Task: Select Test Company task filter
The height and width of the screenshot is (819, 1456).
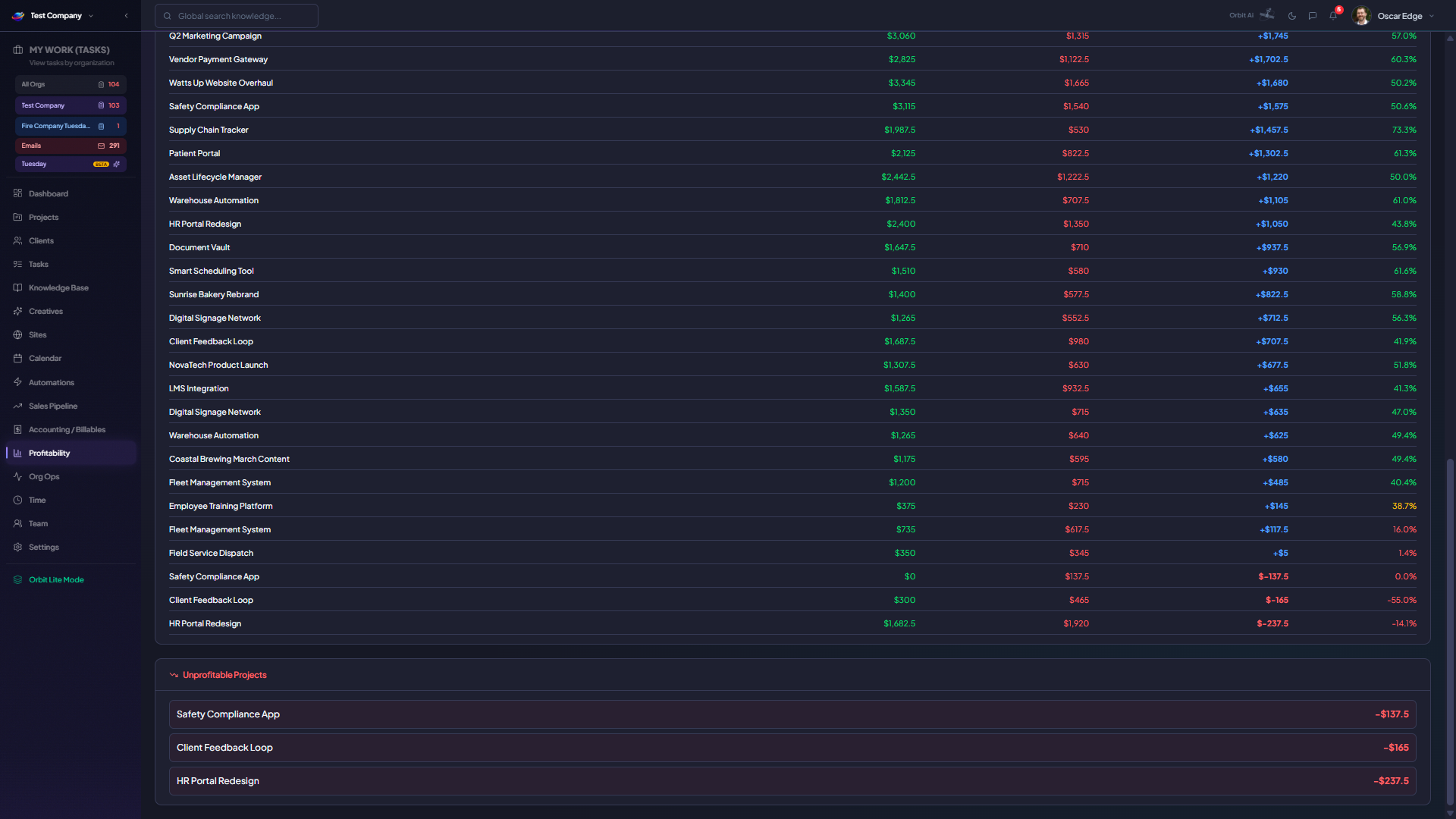Action: tap(71, 105)
